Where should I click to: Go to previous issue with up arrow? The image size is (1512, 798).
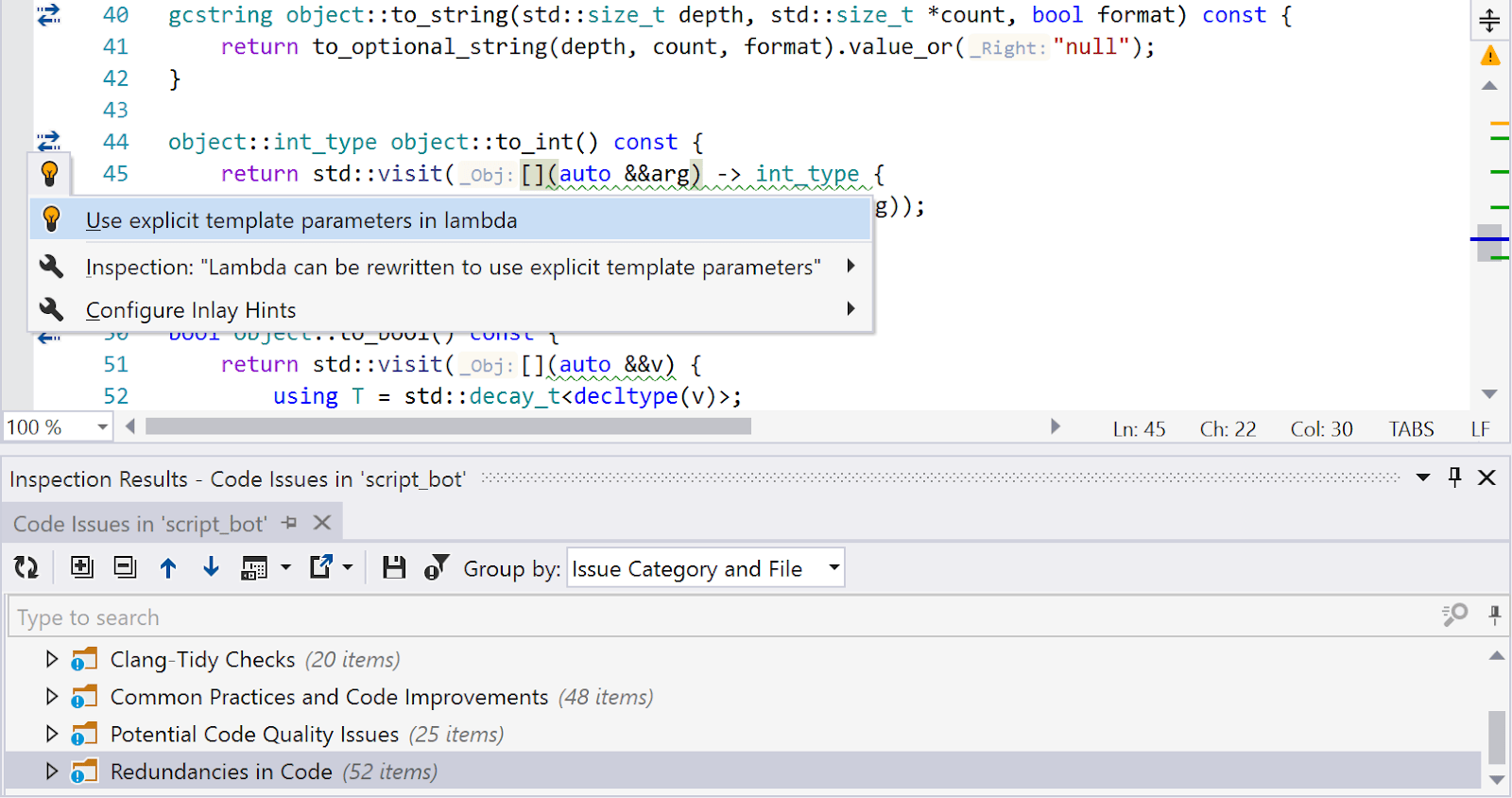point(168,567)
